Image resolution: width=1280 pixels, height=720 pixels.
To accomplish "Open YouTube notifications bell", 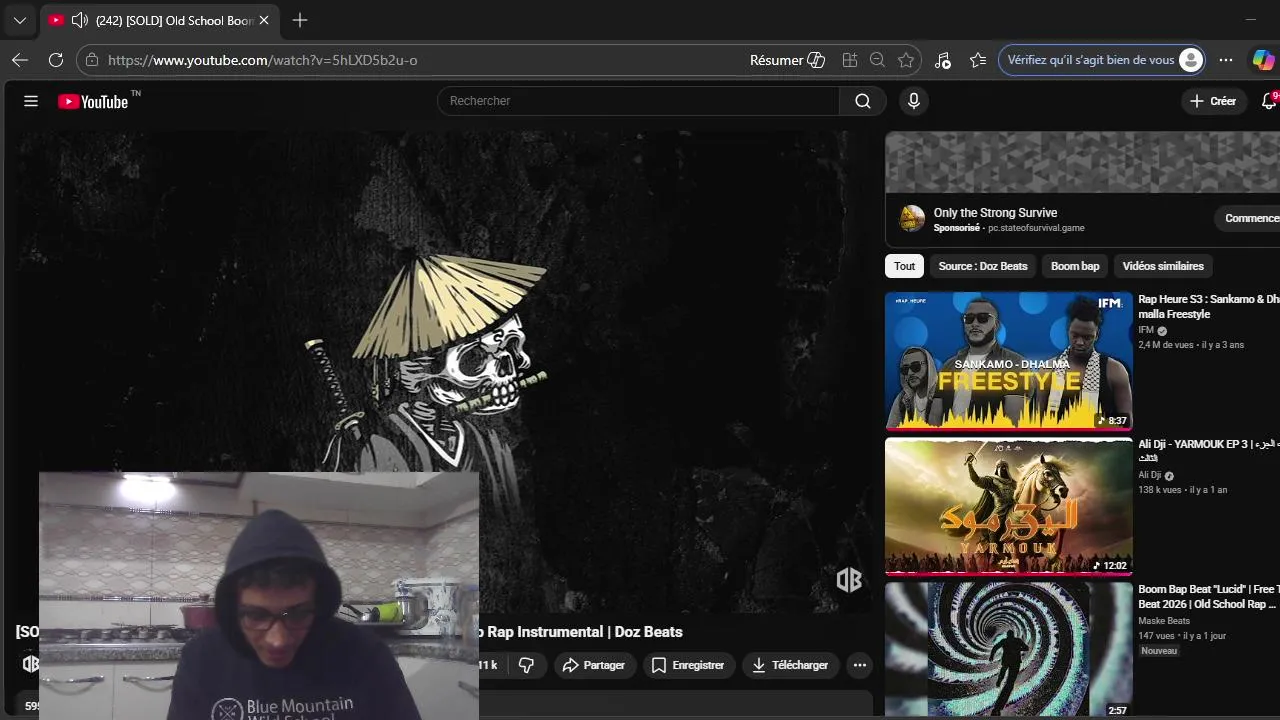I will [x=1269, y=101].
